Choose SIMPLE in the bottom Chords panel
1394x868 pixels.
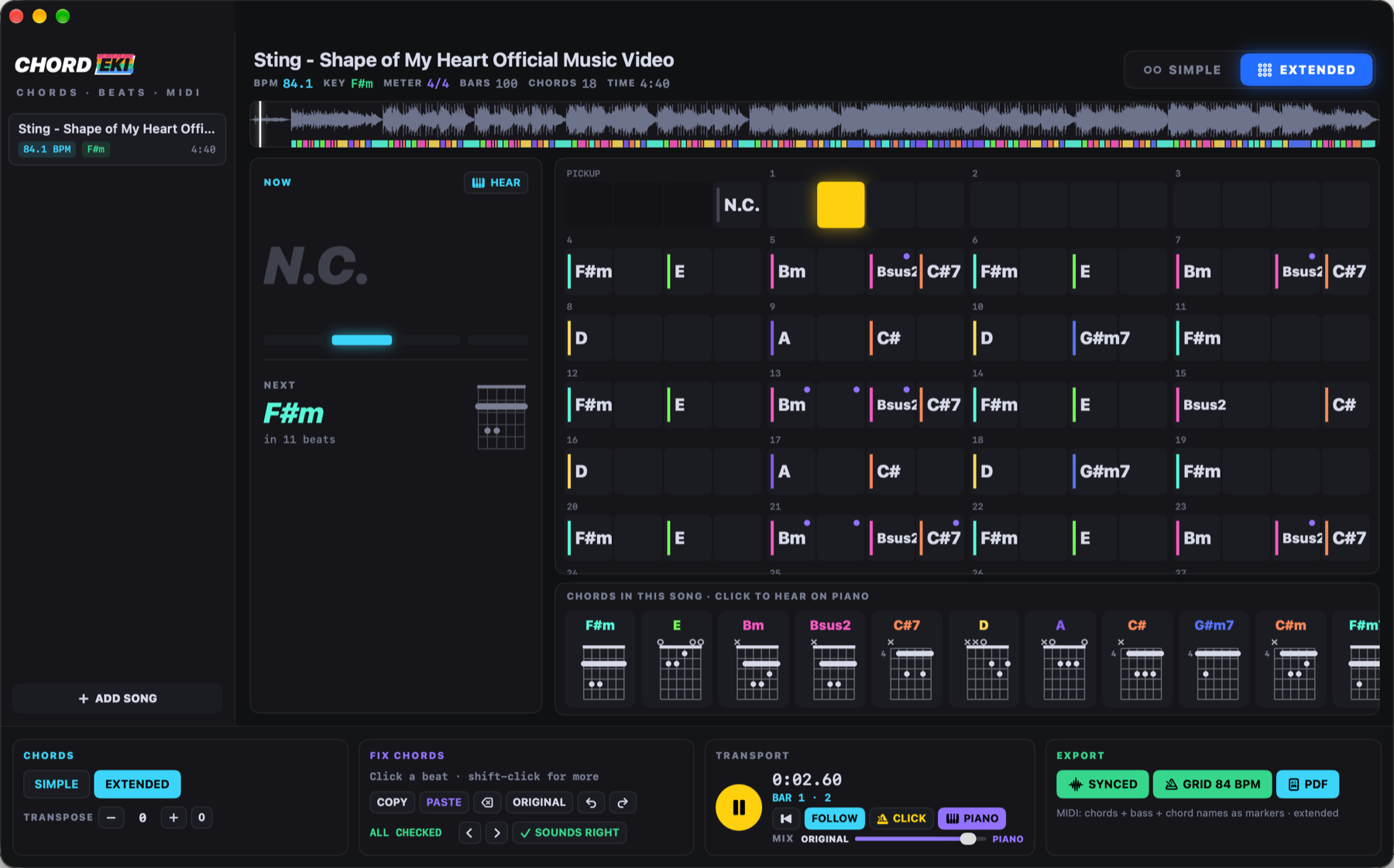click(57, 784)
